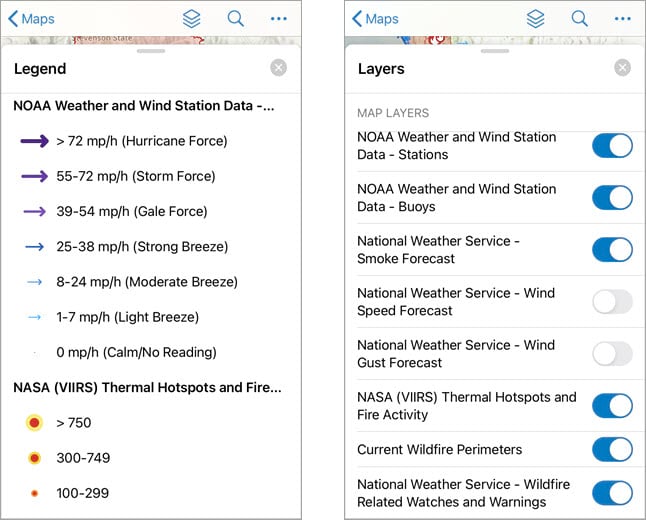
Task: Enable the Wind Speed Forecast layer
Action: coord(612,301)
